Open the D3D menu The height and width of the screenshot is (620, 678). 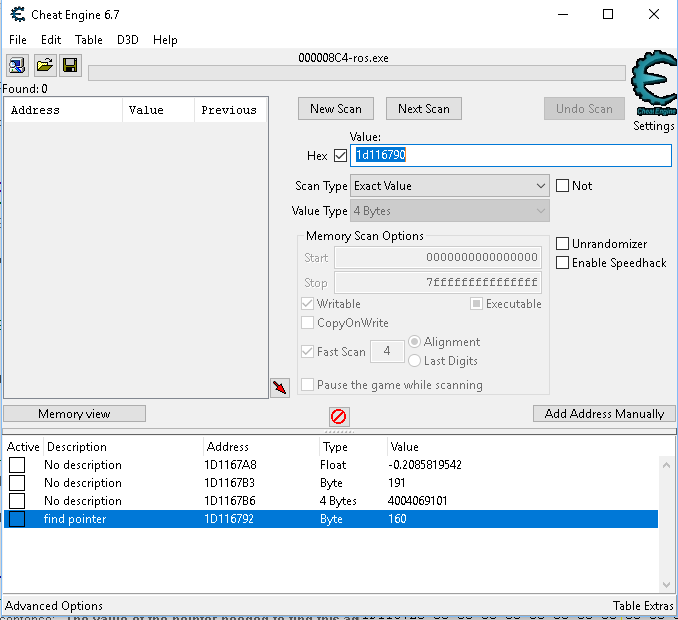point(128,40)
